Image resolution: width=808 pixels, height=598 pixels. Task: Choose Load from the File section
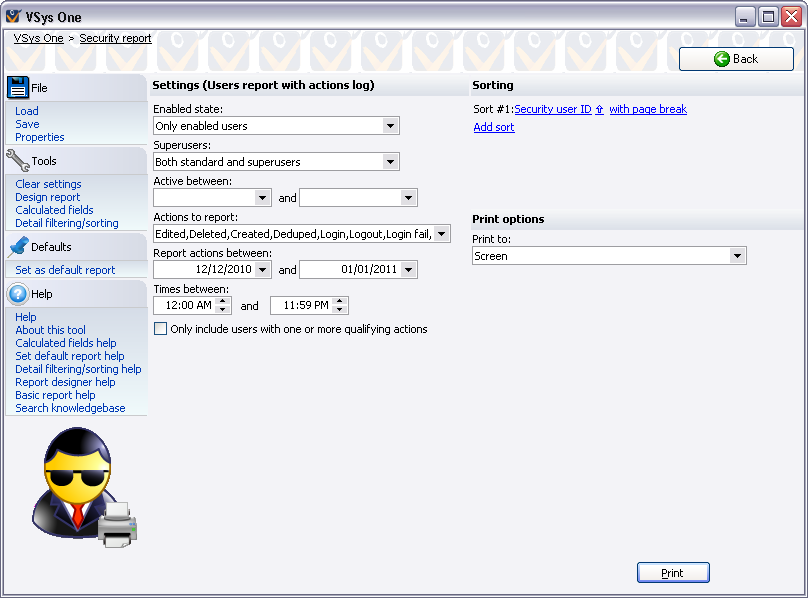click(x=27, y=111)
